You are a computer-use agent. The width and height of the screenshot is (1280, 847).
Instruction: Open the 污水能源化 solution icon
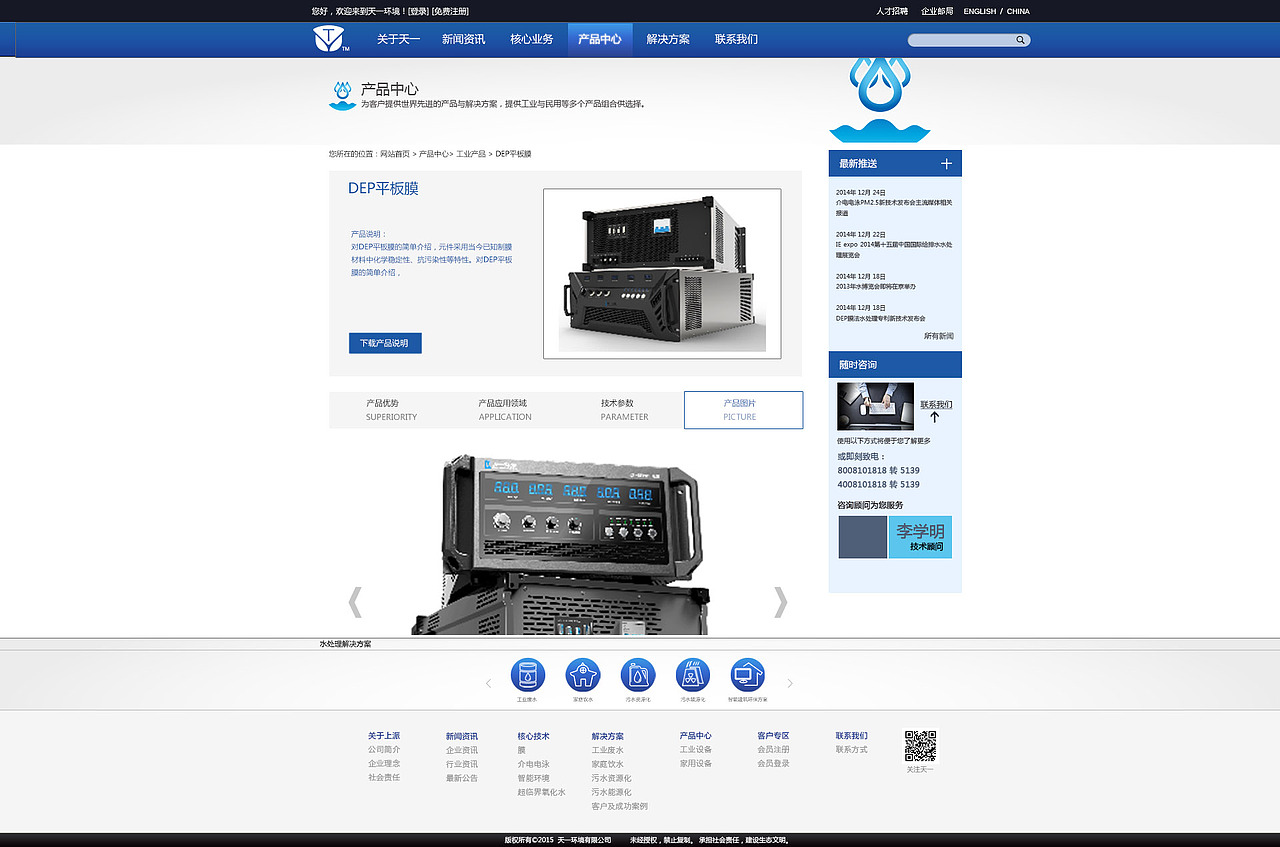(693, 675)
